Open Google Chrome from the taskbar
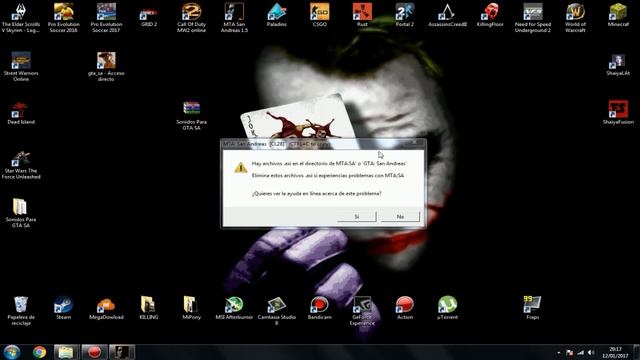 40,352
